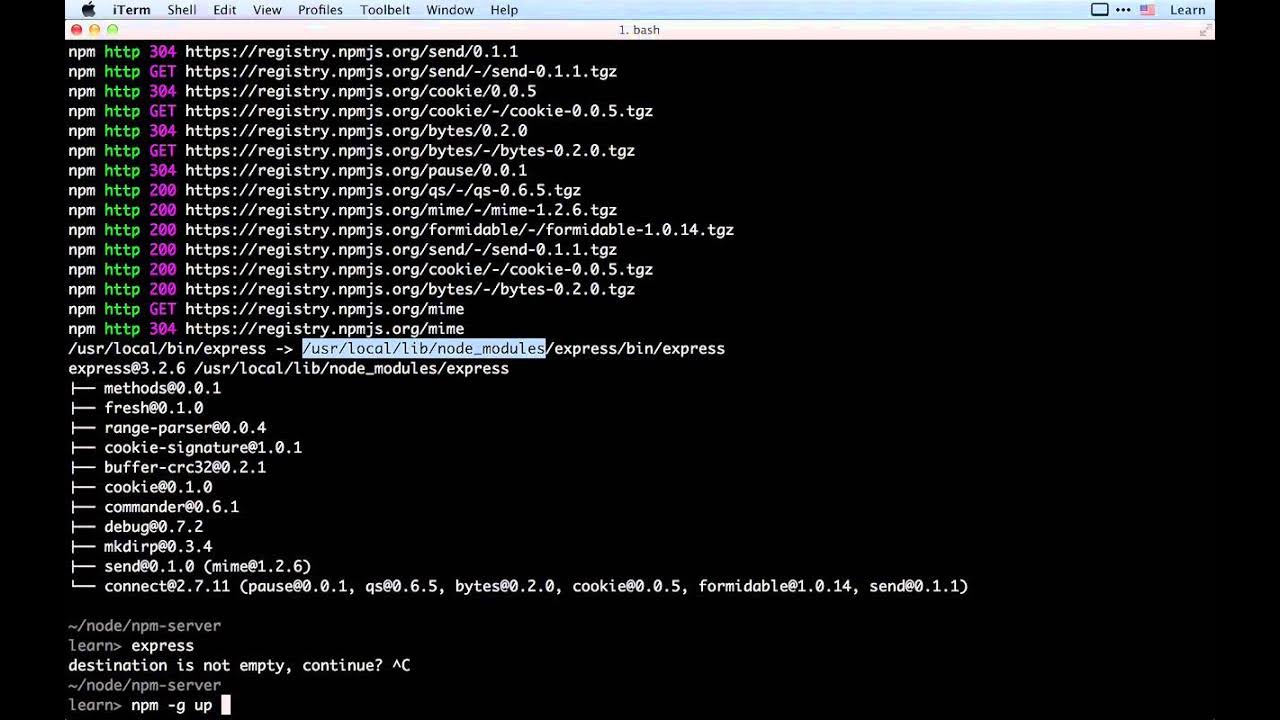The height and width of the screenshot is (720, 1280).
Task: Open the iTerm application menu
Action: click(x=131, y=10)
